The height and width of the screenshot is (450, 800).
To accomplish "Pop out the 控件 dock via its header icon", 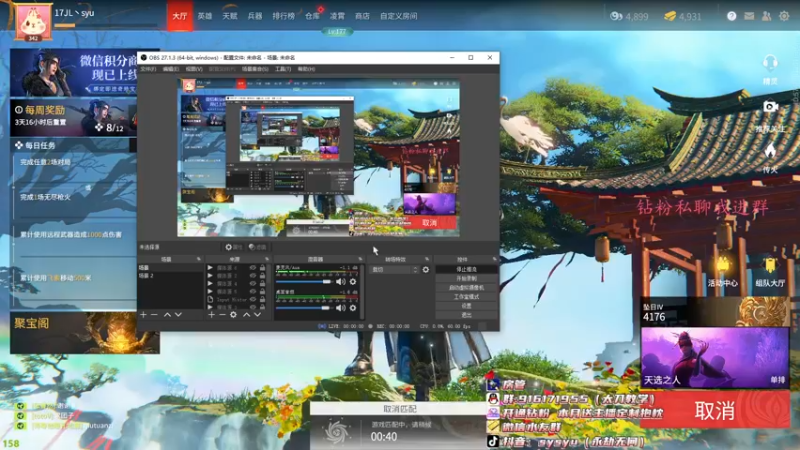I will pos(494,259).
